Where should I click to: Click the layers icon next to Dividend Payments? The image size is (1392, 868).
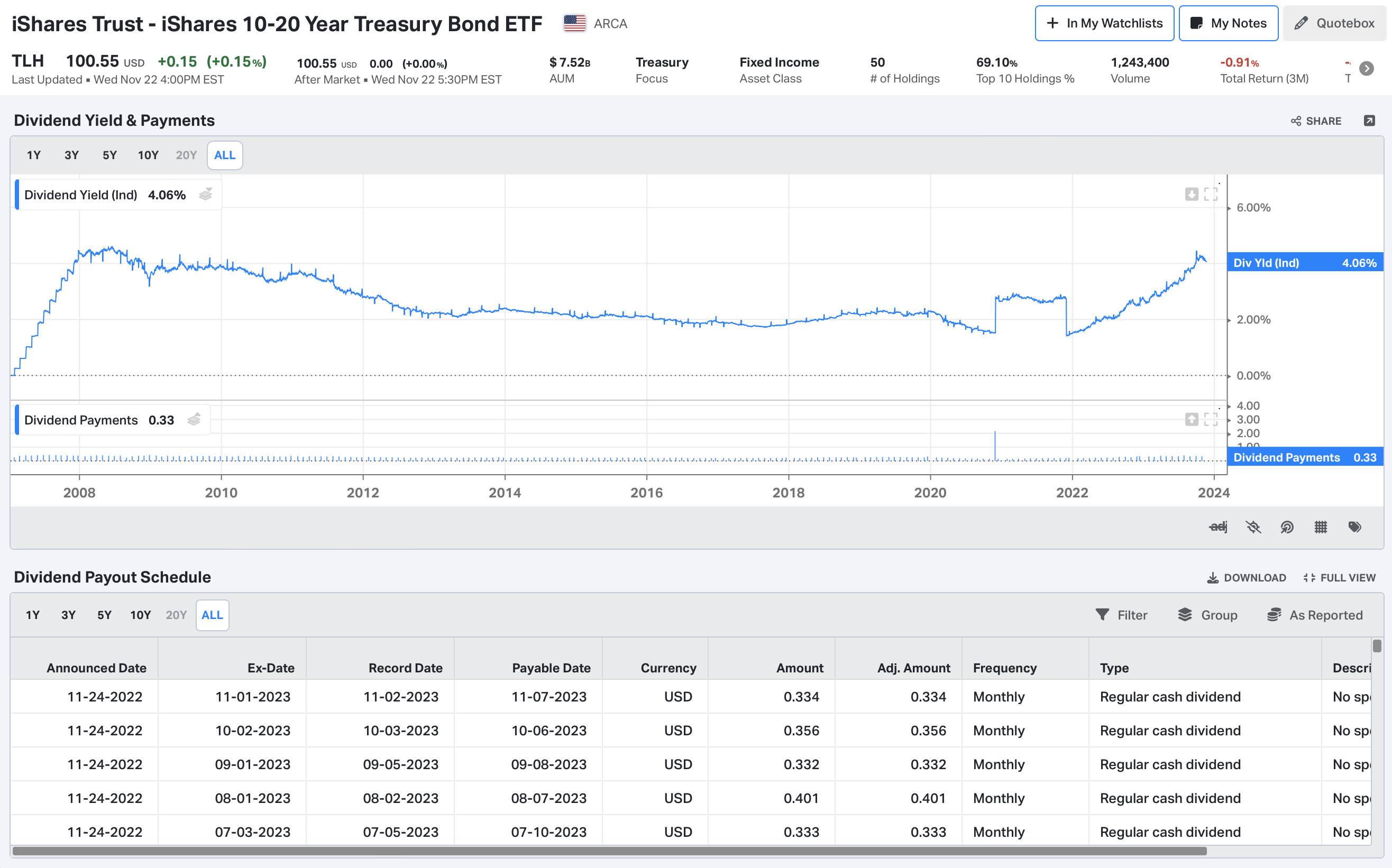[194, 420]
